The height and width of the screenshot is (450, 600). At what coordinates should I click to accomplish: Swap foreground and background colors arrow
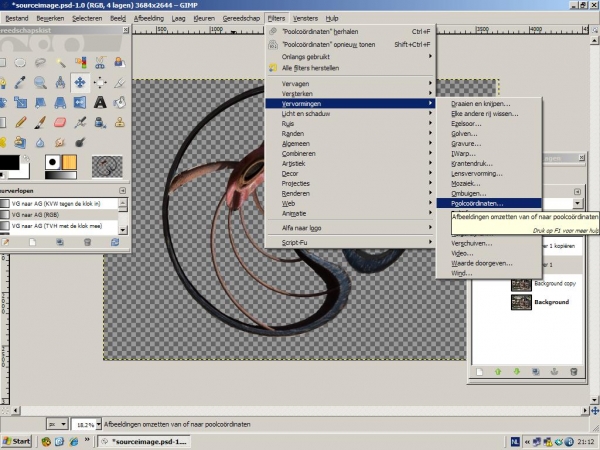[x=26, y=158]
